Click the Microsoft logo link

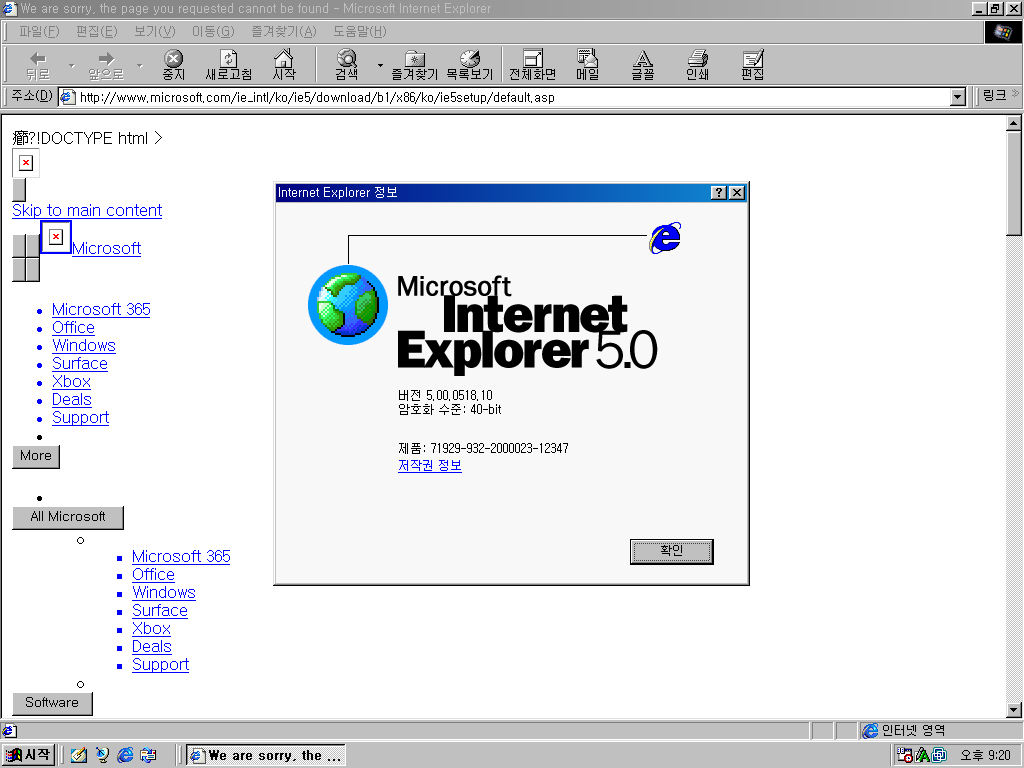[106, 248]
